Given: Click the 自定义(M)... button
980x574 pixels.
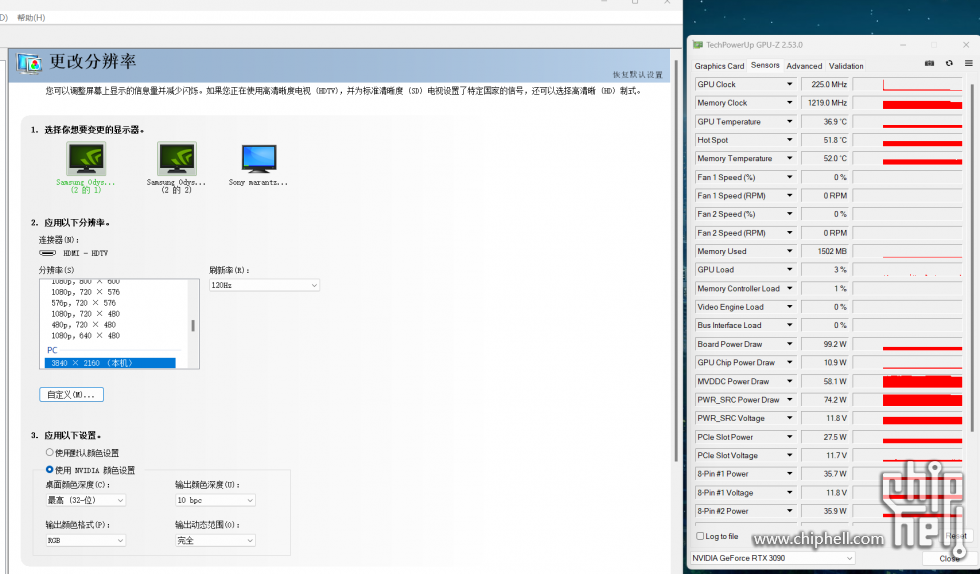Looking at the screenshot, I should pos(71,395).
